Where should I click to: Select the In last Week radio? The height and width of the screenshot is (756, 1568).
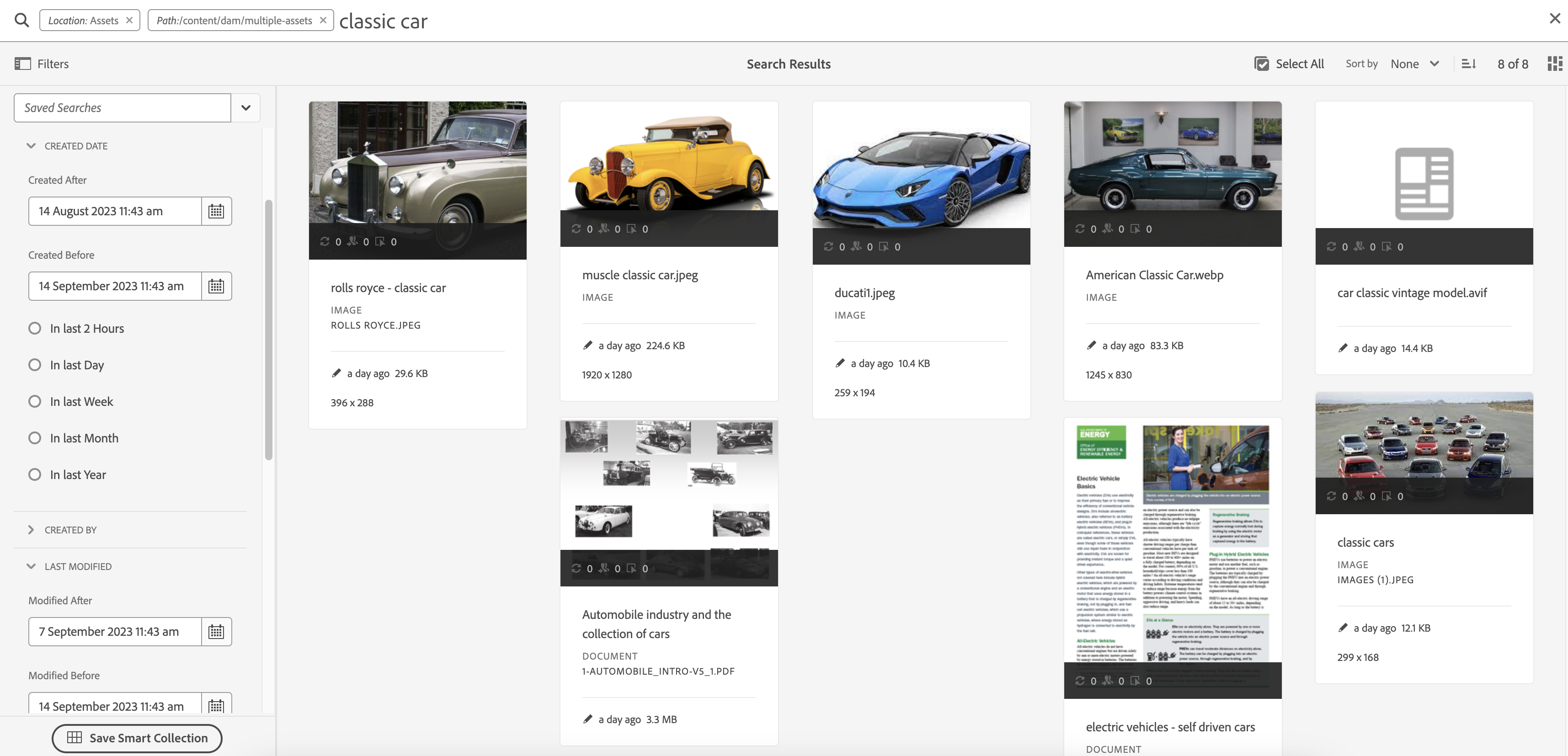click(x=35, y=401)
